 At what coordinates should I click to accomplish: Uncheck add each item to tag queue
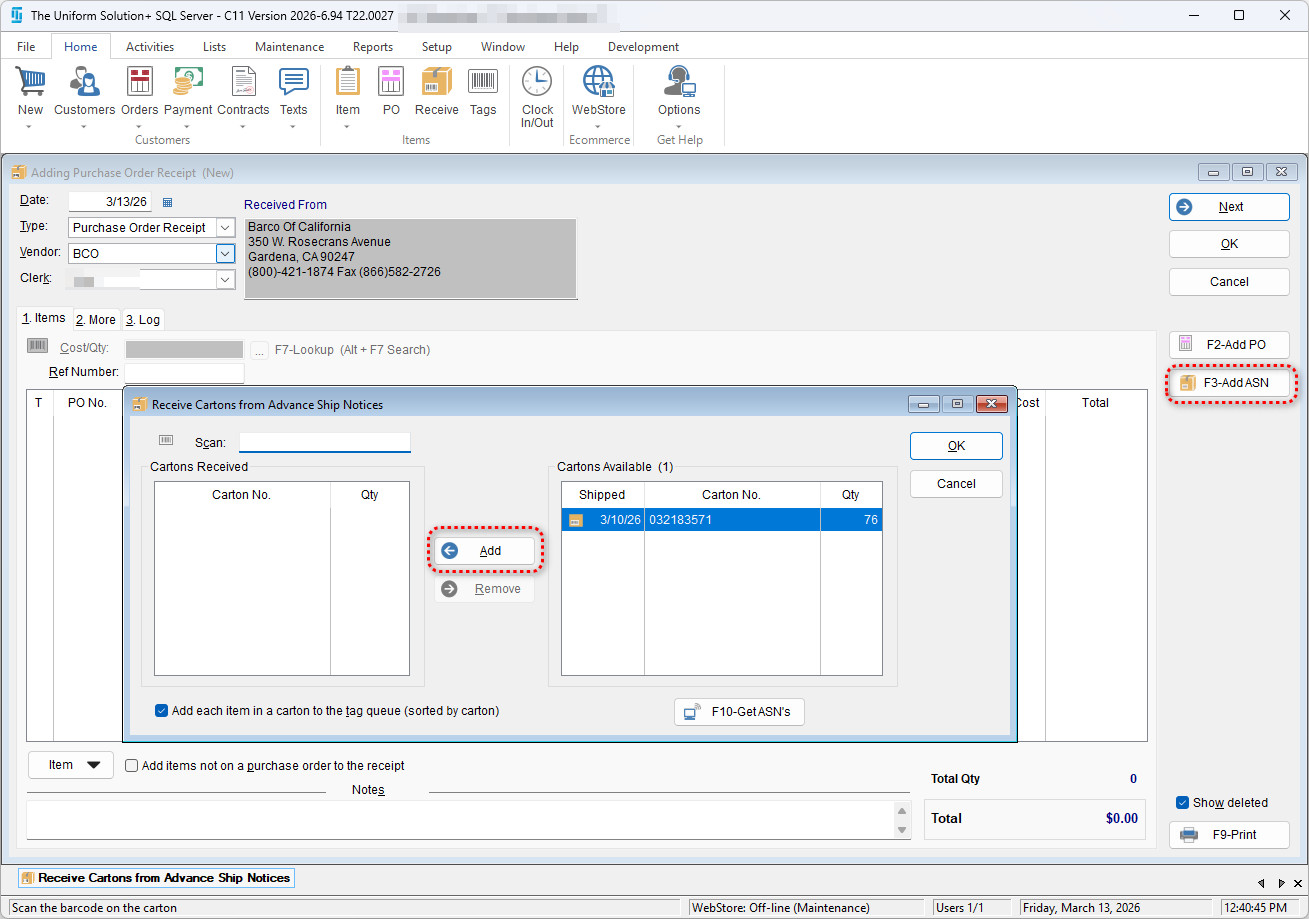[162, 711]
